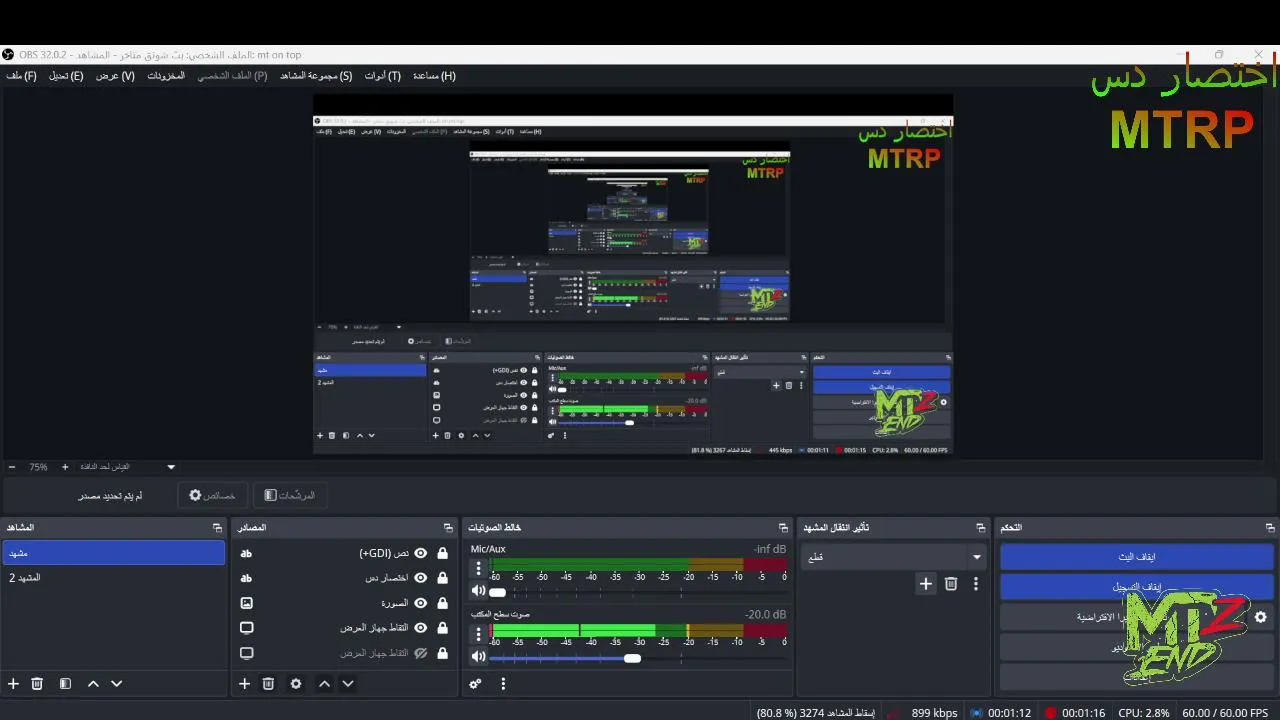Mute the Mic/Aux audio channel
1280x720 pixels.
478,591
